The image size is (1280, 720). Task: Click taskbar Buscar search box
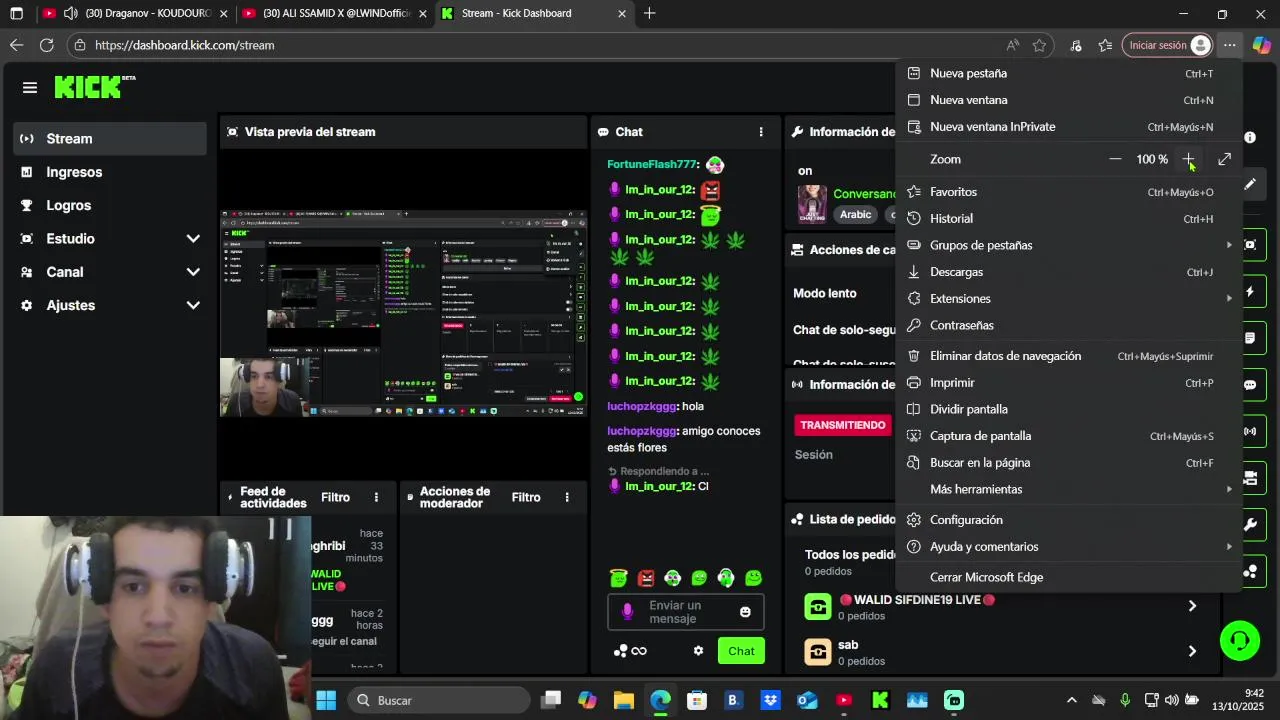[x=438, y=700]
